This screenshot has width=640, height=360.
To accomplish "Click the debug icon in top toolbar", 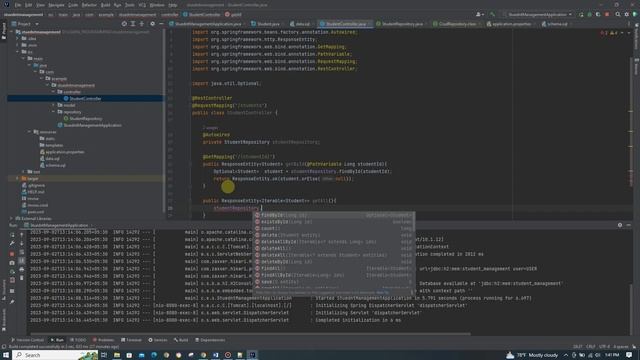I will [x=589, y=14].
